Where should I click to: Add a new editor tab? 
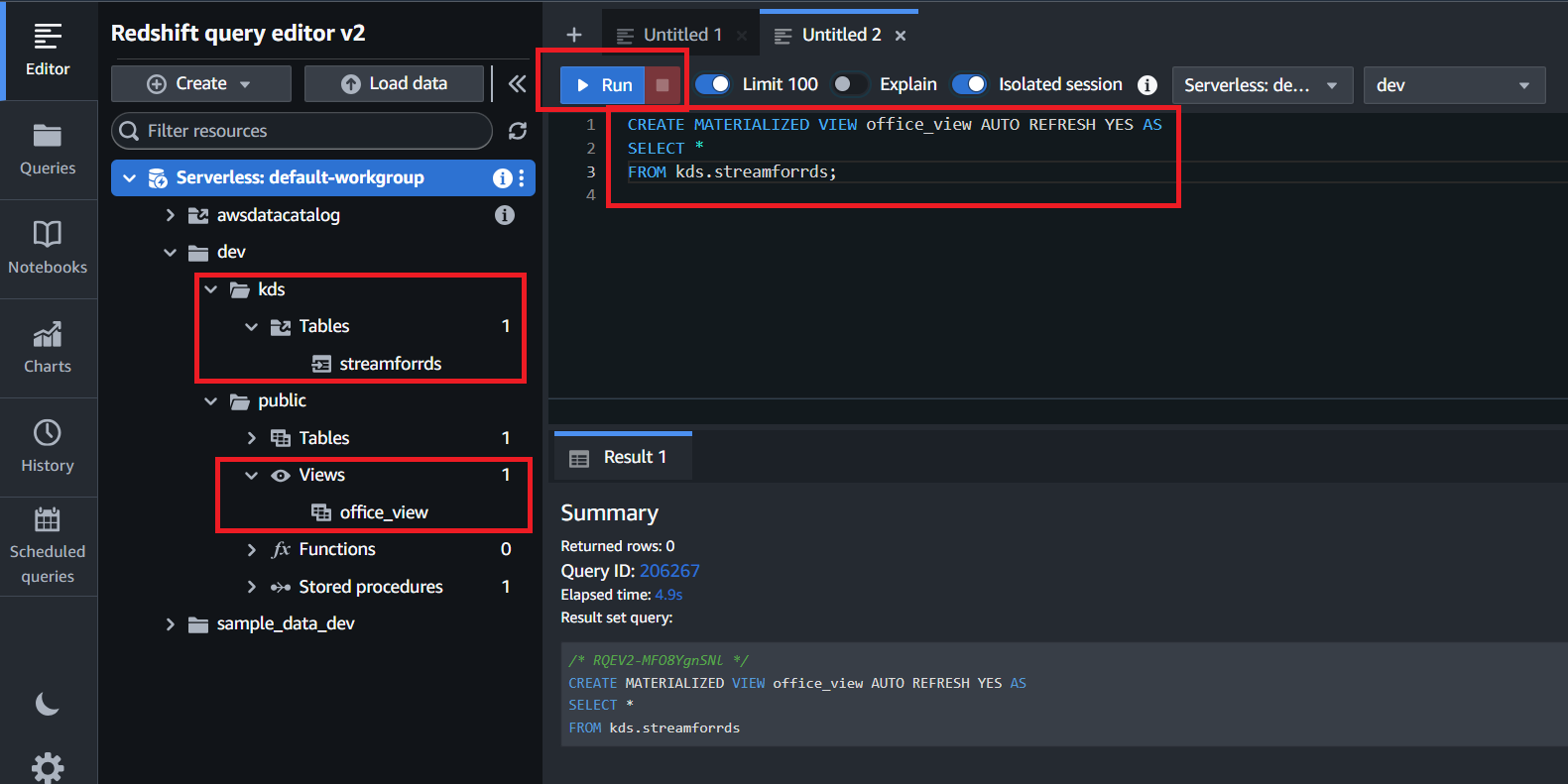point(574,35)
